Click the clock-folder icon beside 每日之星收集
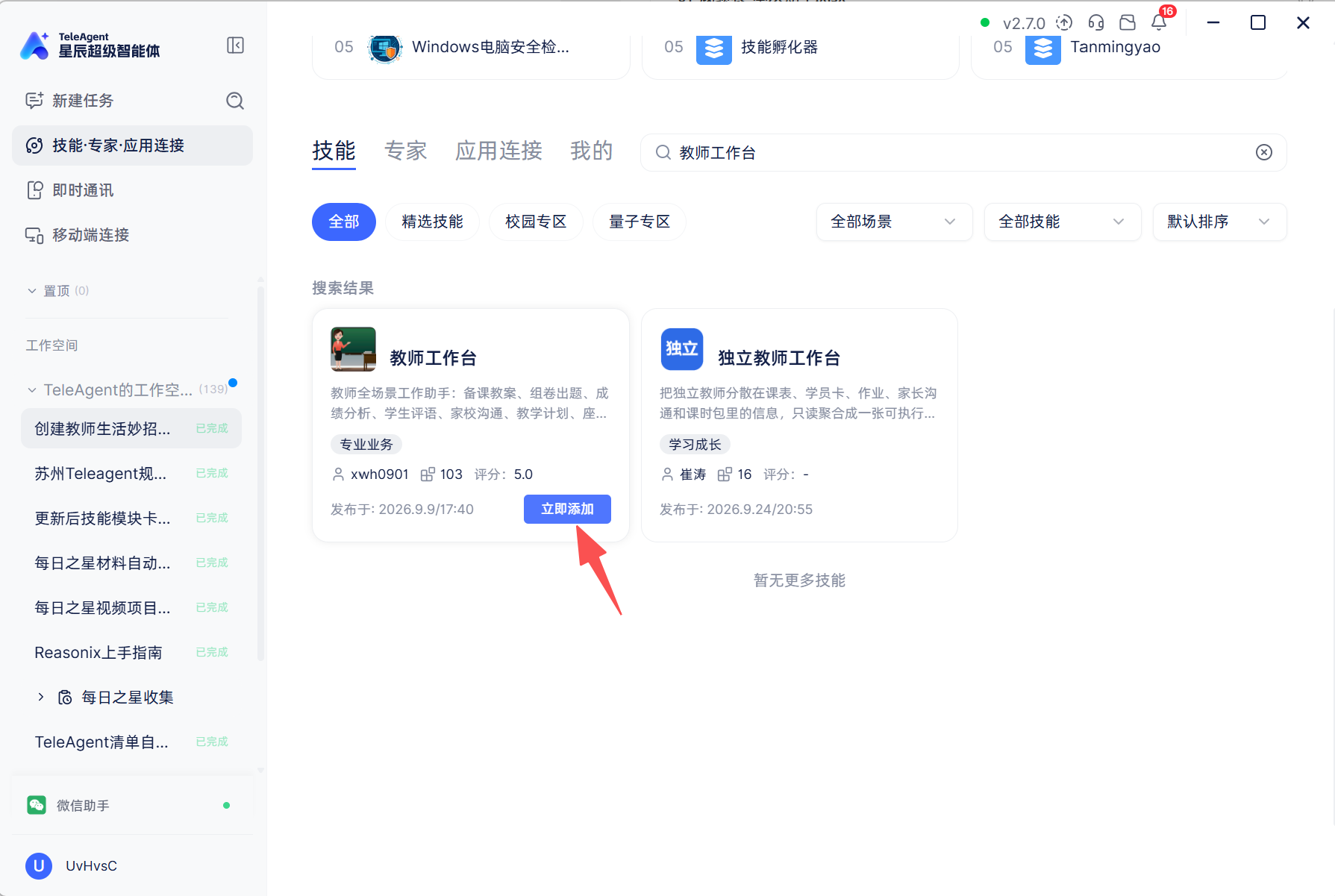 66,698
